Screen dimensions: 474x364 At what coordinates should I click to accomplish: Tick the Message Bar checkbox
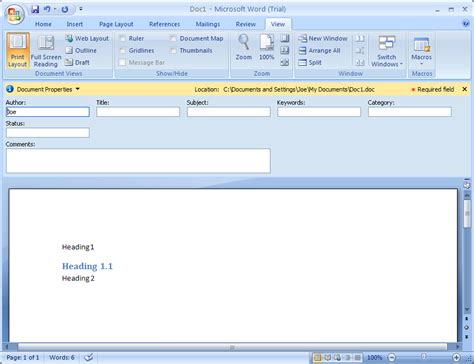click(x=122, y=62)
